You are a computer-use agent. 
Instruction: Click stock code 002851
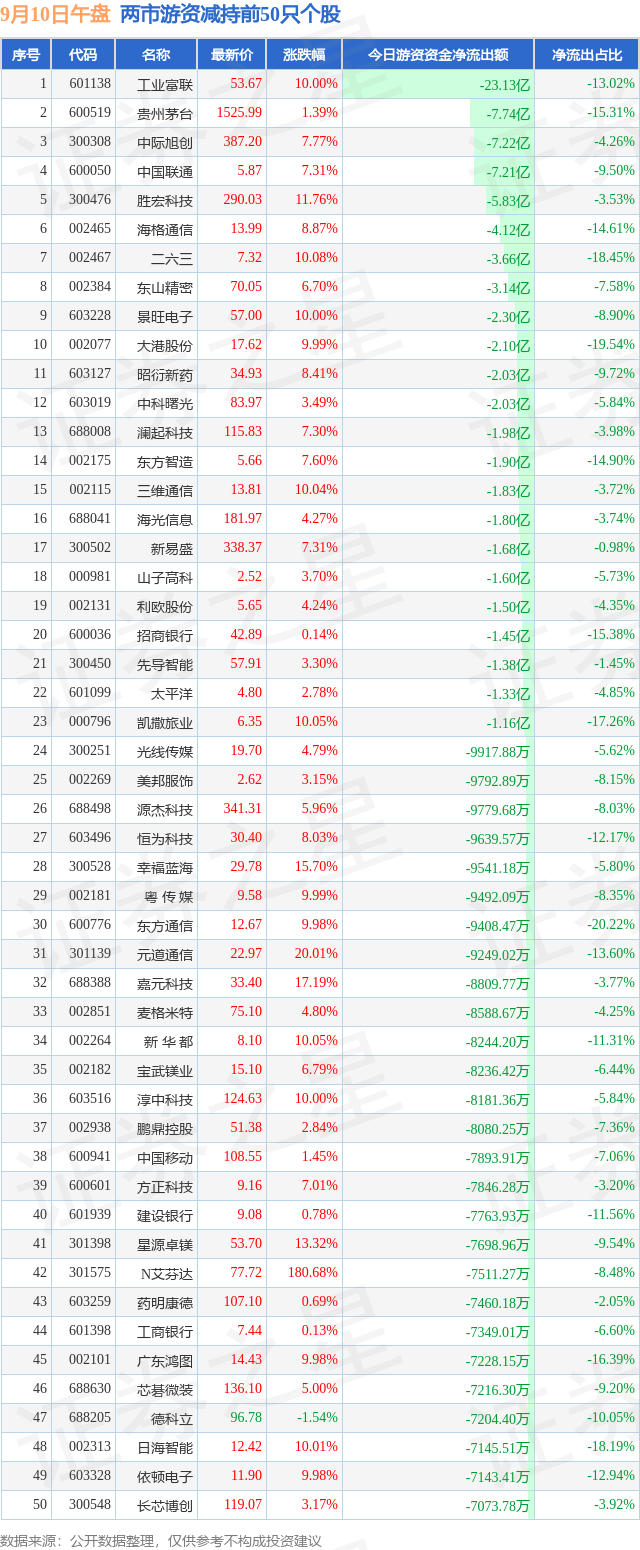point(89,1012)
